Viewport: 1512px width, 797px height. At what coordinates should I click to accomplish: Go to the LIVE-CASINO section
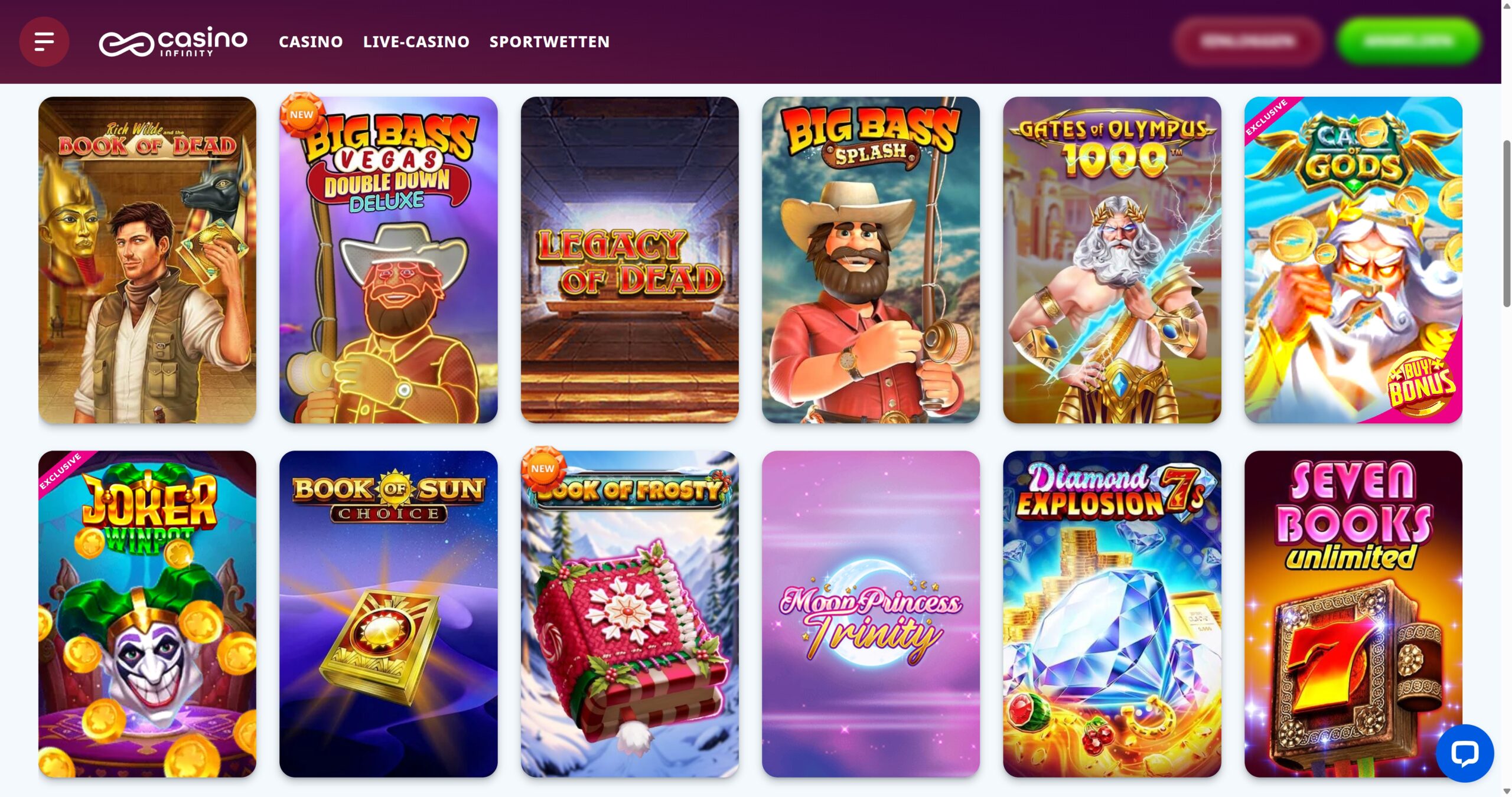(x=416, y=42)
